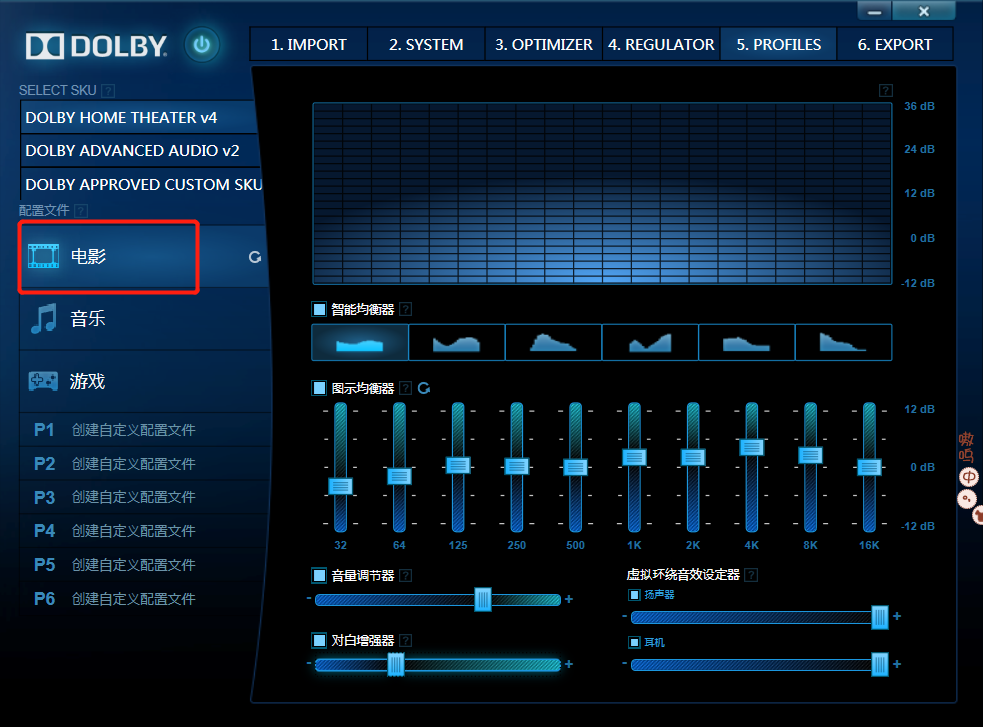Toggle the 扬声器 surround checkbox
This screenshot has width=983, height=727.
[x=634, y=595]
